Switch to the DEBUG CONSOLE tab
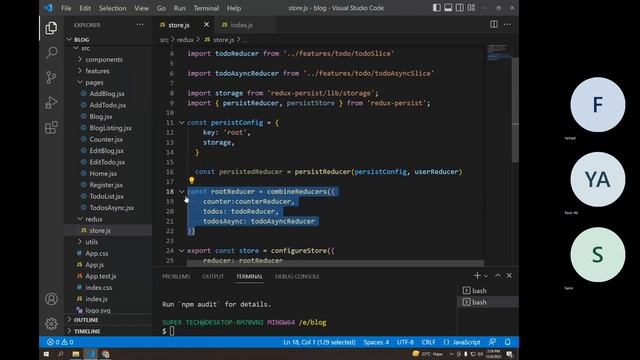 point(297,276)
